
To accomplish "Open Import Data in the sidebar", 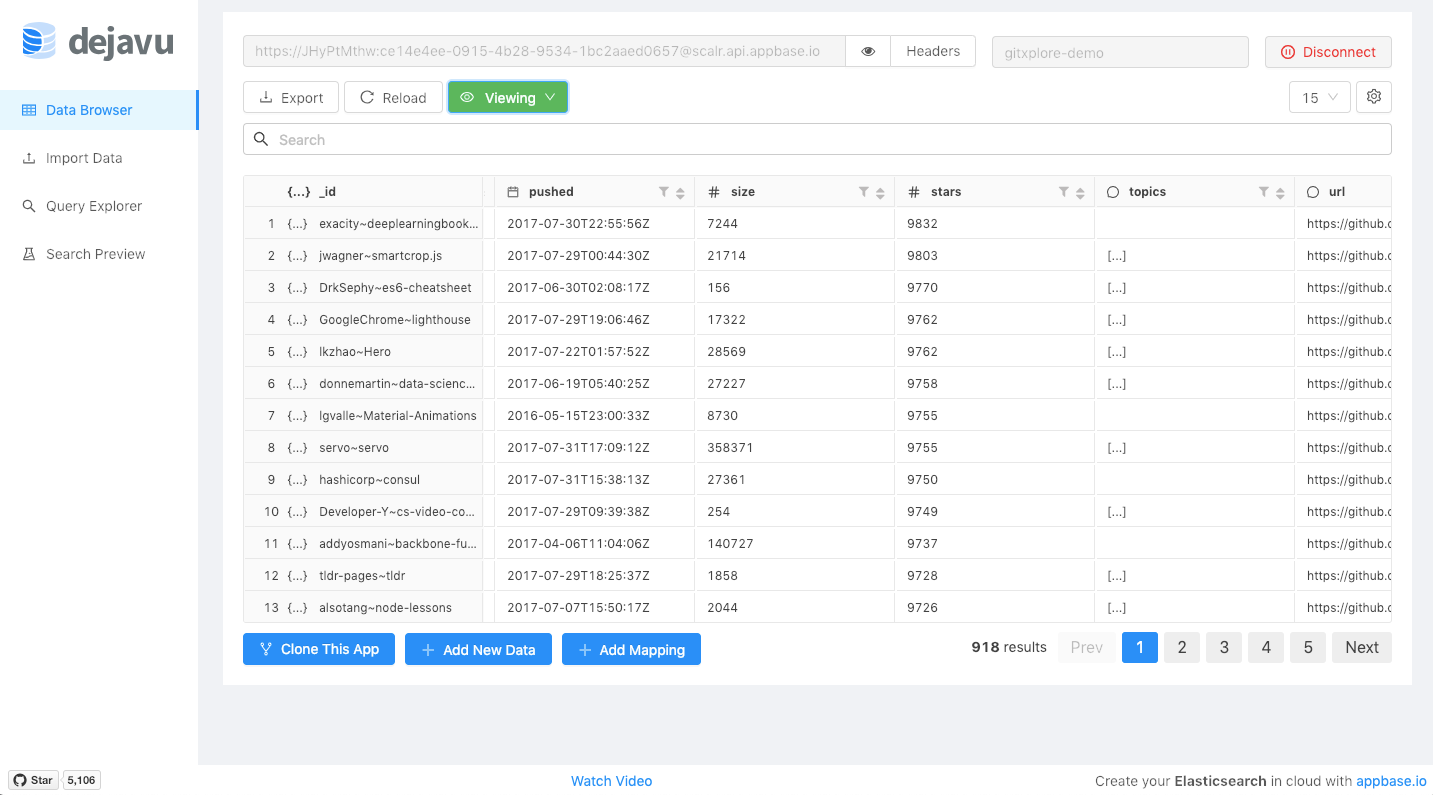I will click(x=99, y=158).
